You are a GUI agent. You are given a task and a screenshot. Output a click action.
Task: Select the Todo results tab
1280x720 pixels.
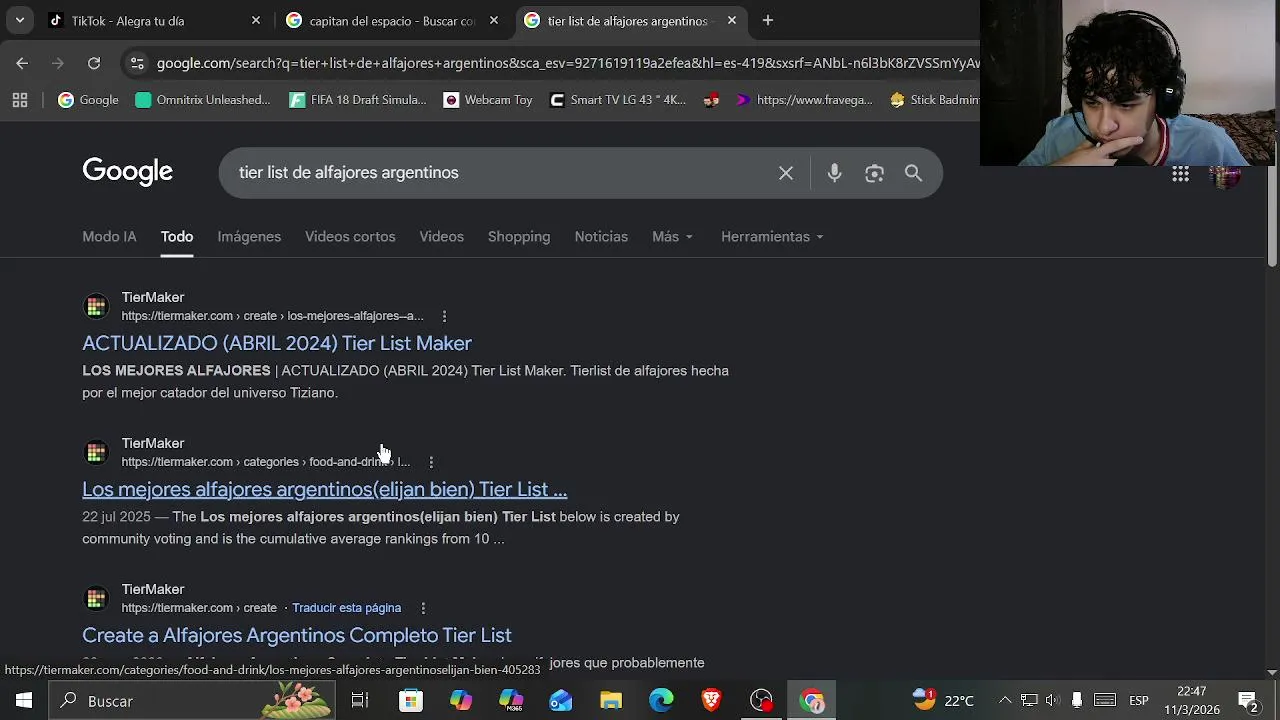click(177, 237)
